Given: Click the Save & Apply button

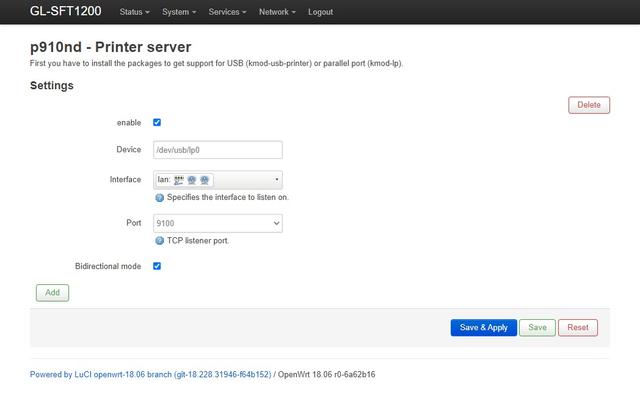Looking at the screenshot, I should [484, 328].
